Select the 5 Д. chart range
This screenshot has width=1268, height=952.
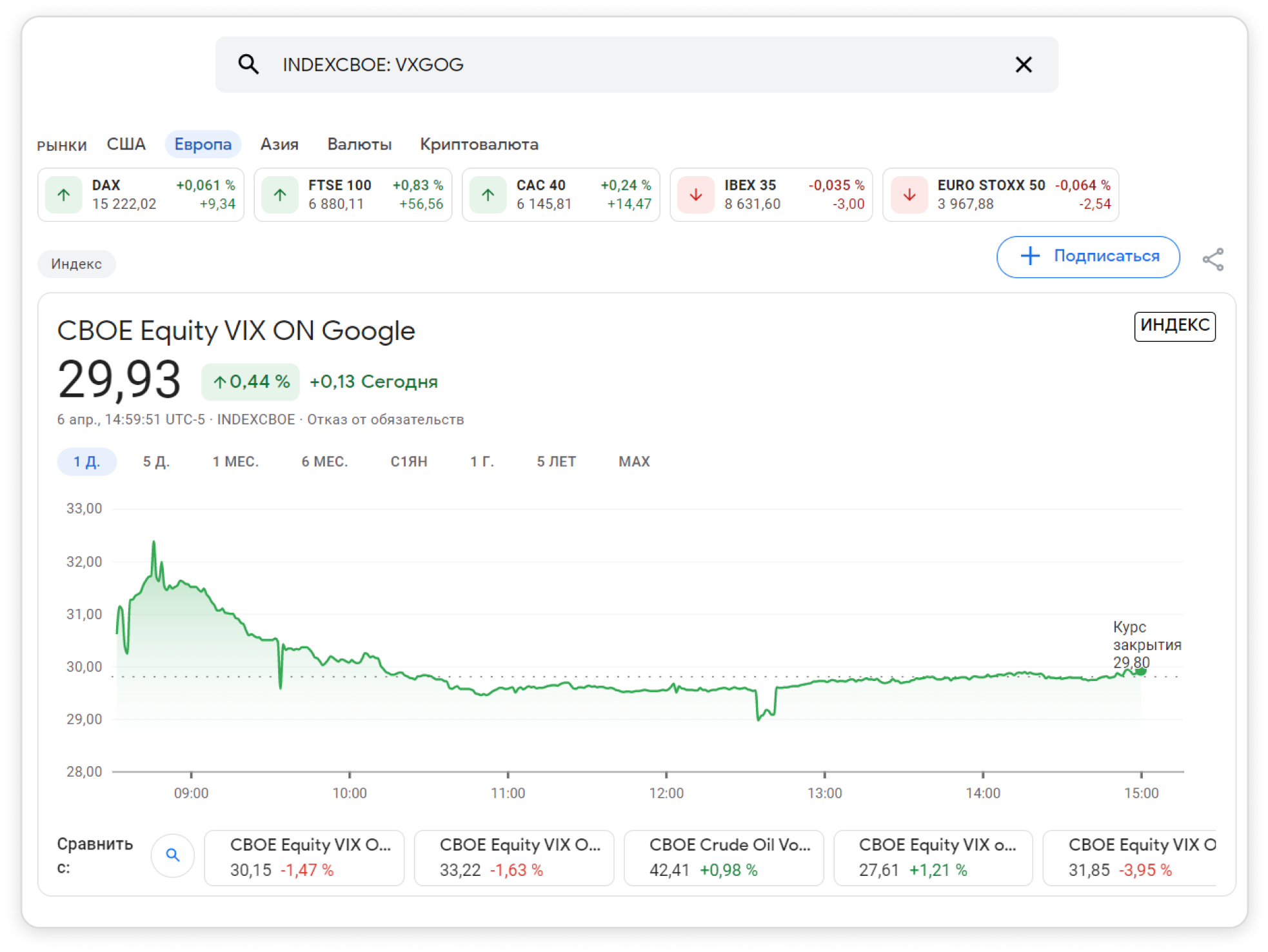[x=156, y=462]
